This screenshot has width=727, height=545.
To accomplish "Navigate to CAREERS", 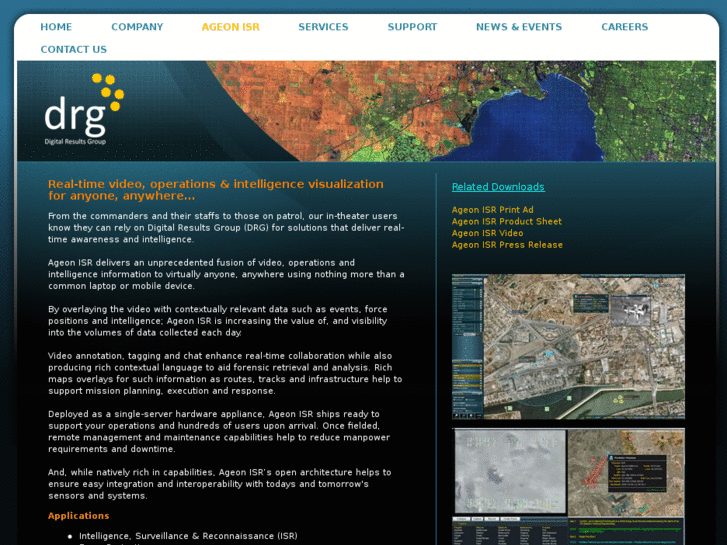I will click(625, 27).
